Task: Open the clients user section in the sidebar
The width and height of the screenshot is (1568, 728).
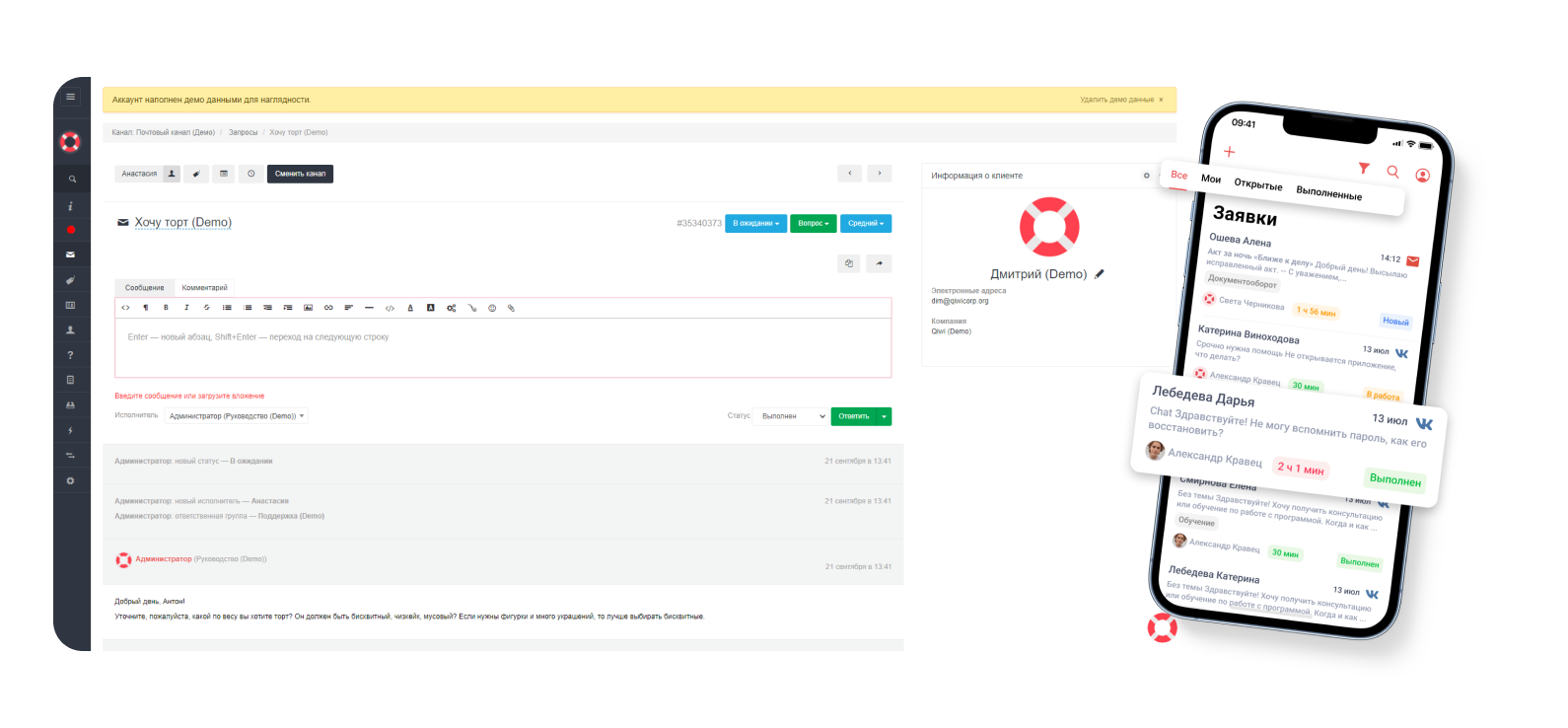Action: (x=70, y=330)
